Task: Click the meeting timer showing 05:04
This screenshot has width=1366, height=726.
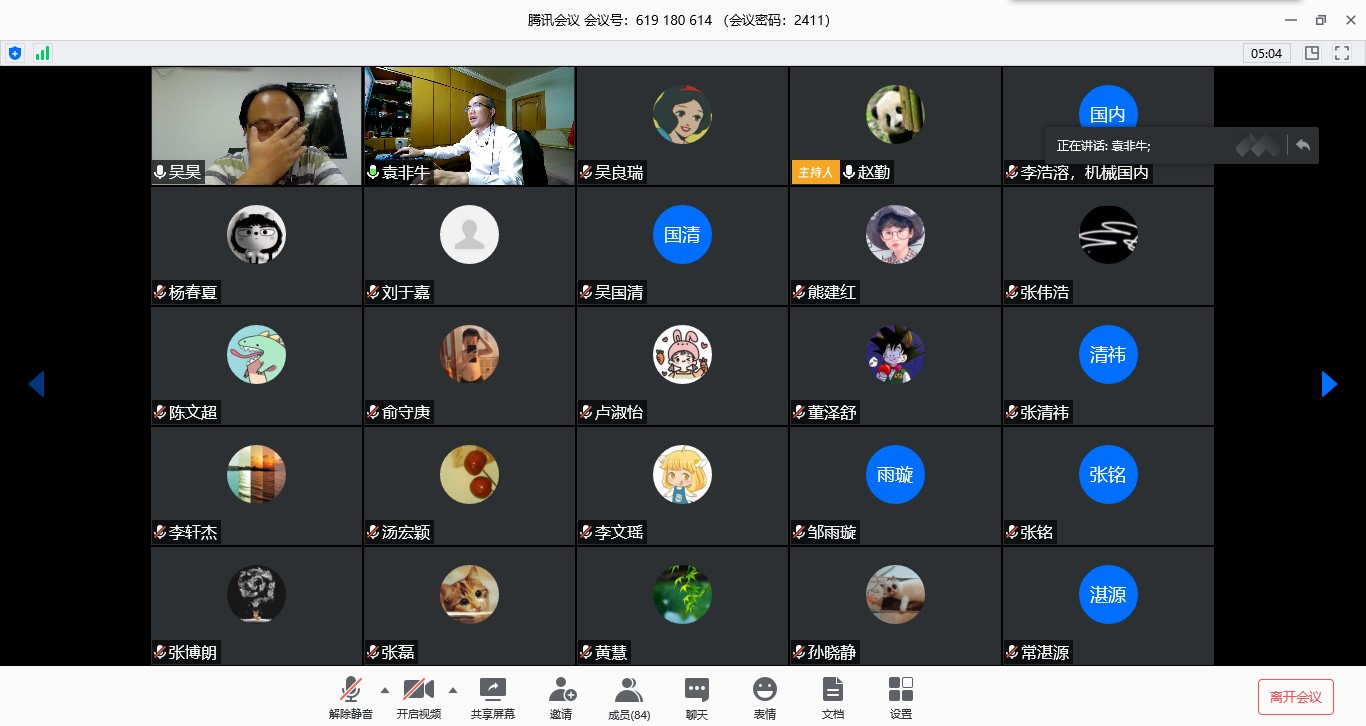Action: [1267, 53]
